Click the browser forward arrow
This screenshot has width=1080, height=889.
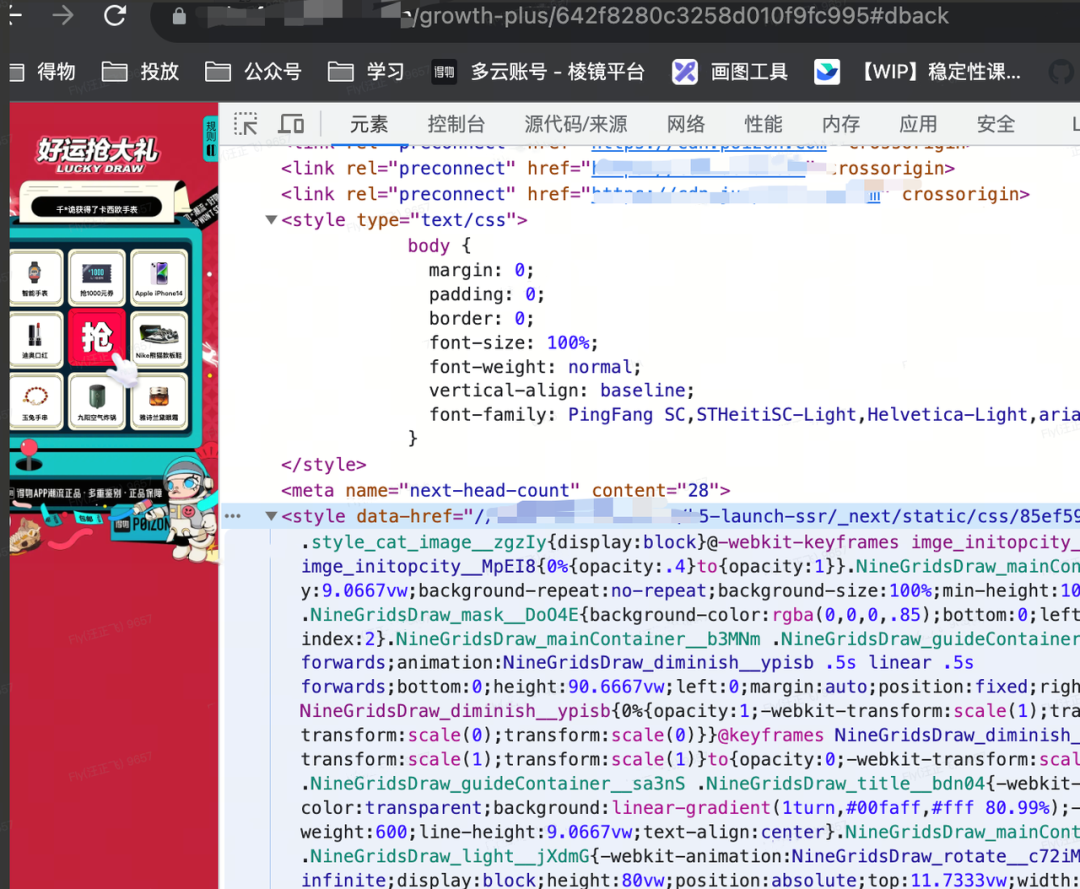[63, 14]
